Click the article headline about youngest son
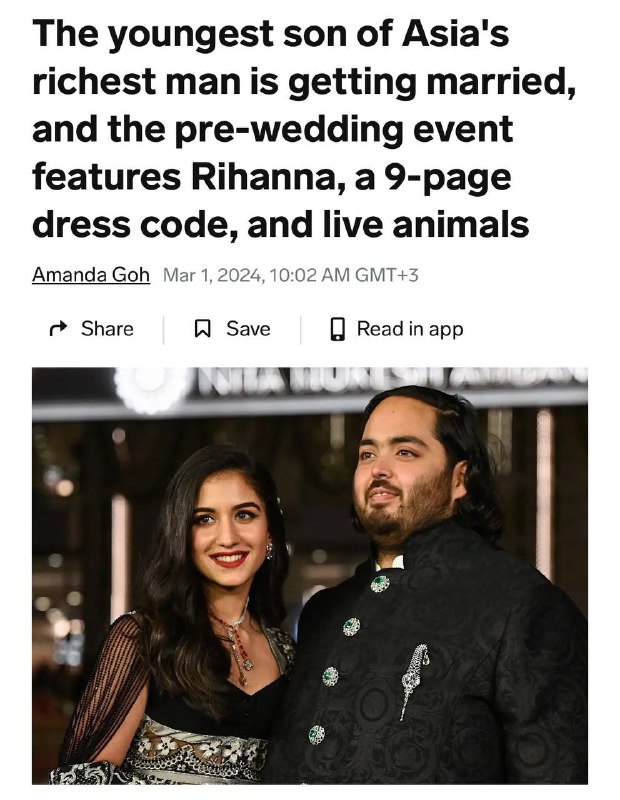 click(304, 129)
